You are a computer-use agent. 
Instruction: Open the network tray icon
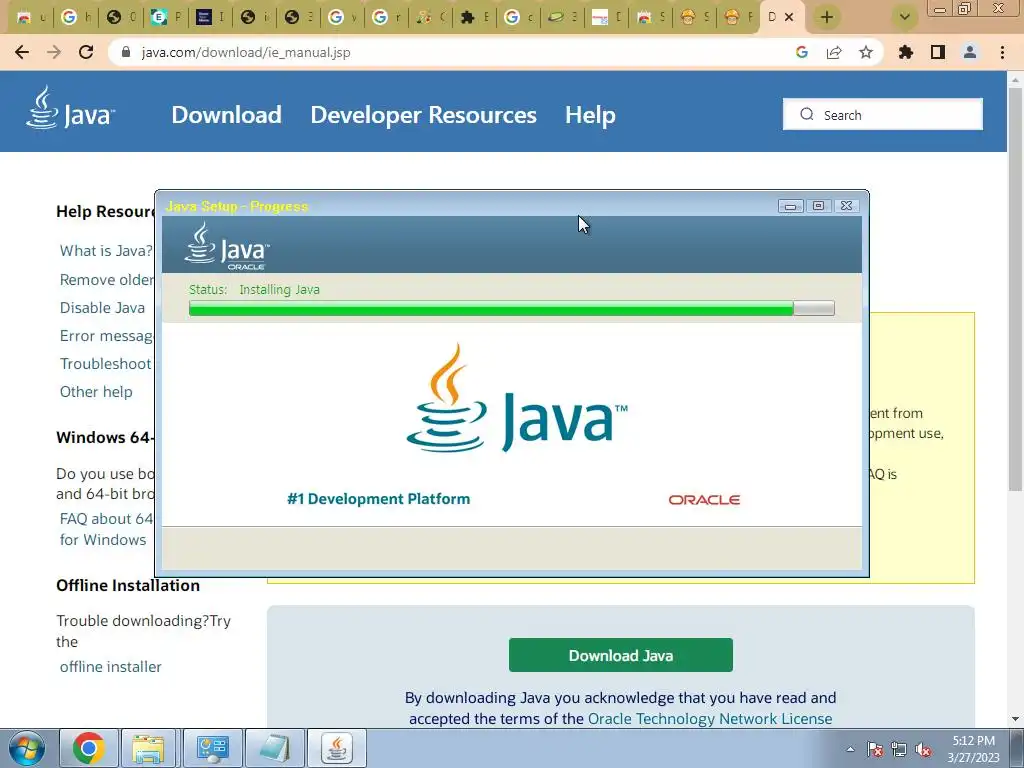(899, 749)
